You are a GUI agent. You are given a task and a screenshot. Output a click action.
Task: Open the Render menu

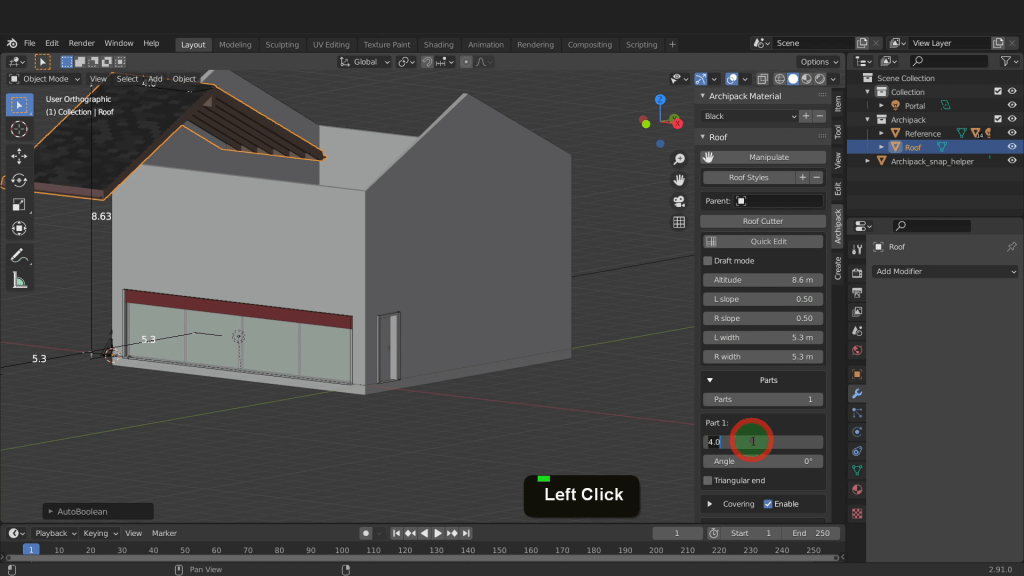tap(82, 44)
